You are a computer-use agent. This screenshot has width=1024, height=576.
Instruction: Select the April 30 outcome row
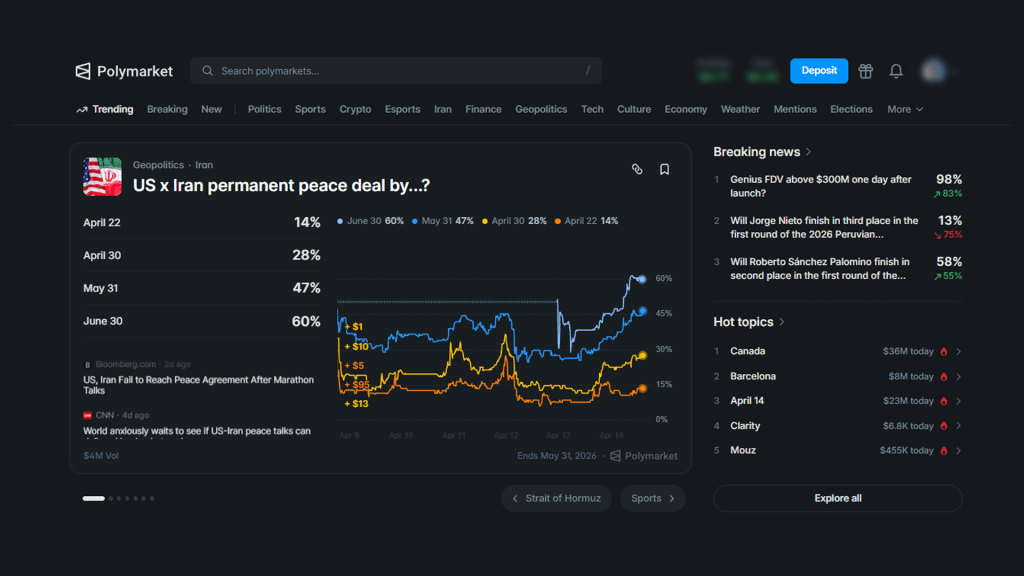point(202,255)
